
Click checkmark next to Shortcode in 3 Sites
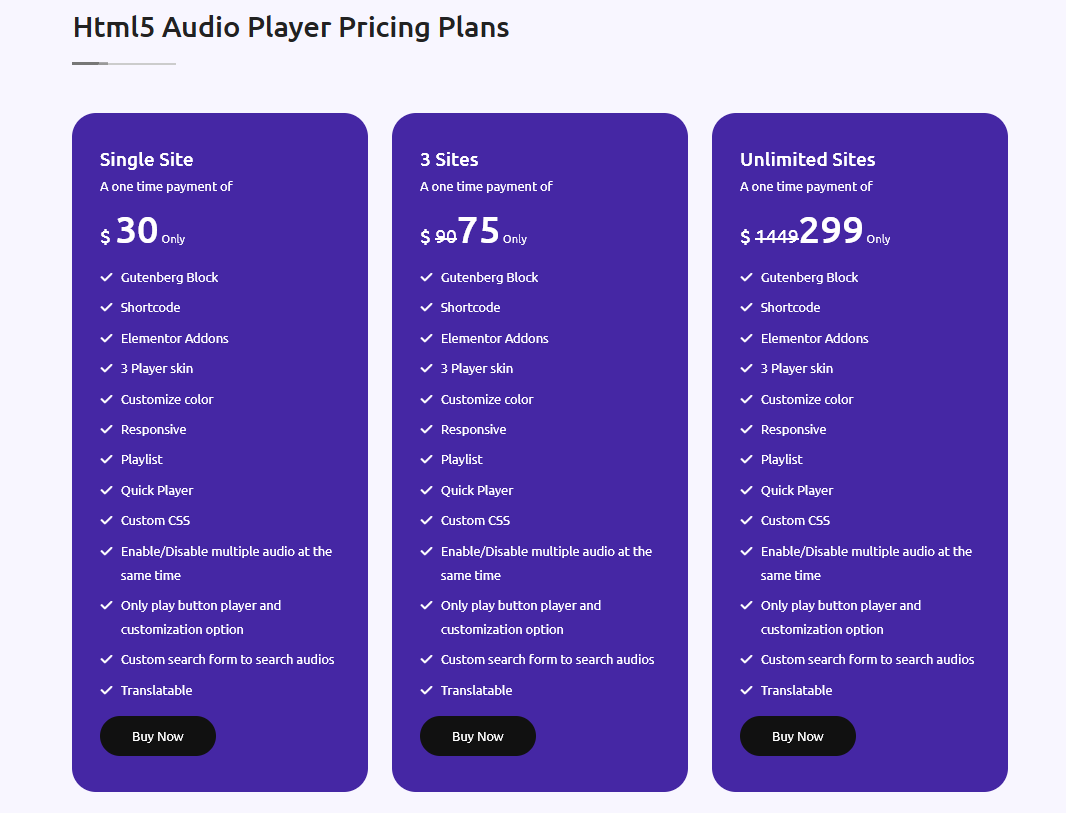point(426,307)
